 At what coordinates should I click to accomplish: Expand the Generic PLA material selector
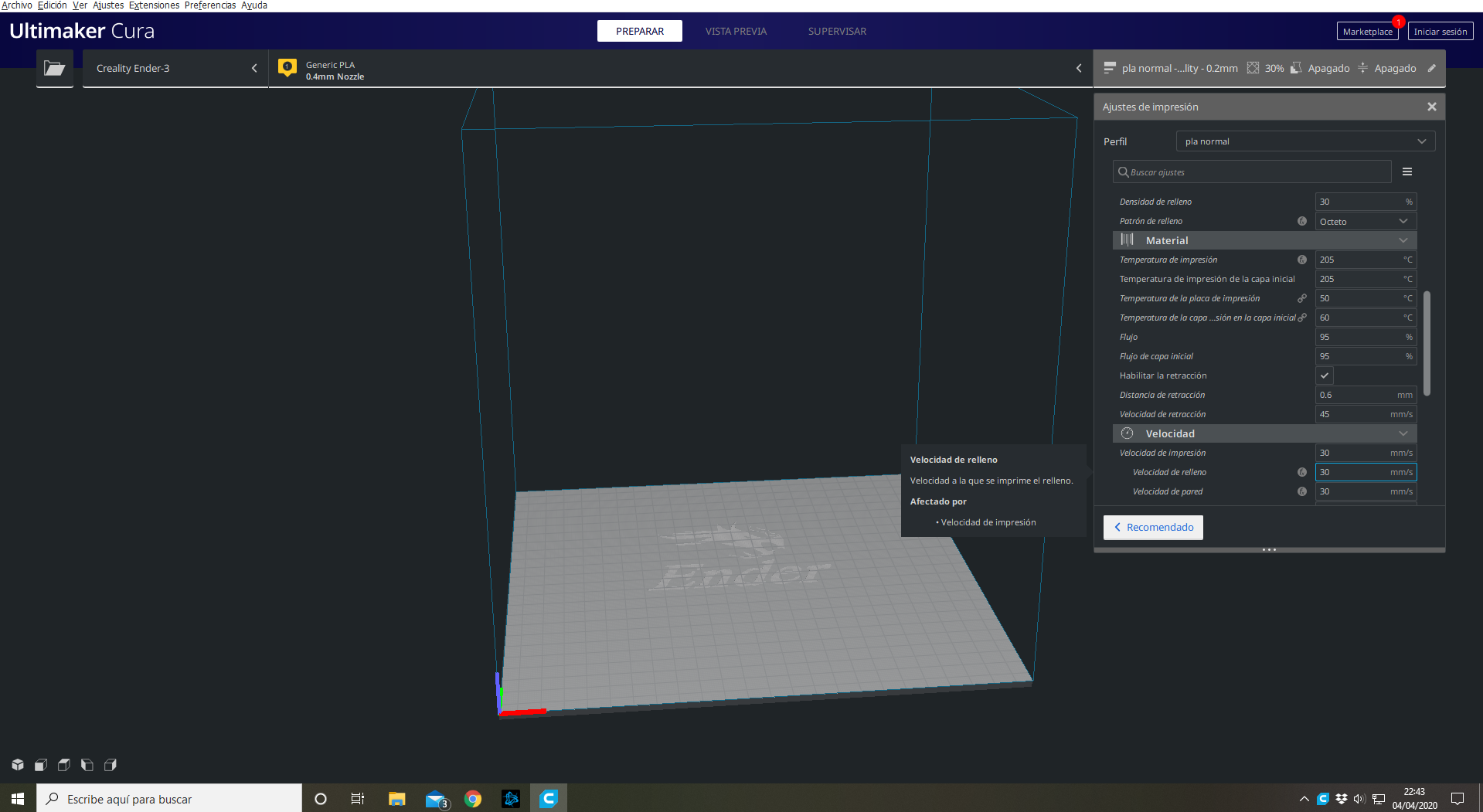(x=680, y=68)
